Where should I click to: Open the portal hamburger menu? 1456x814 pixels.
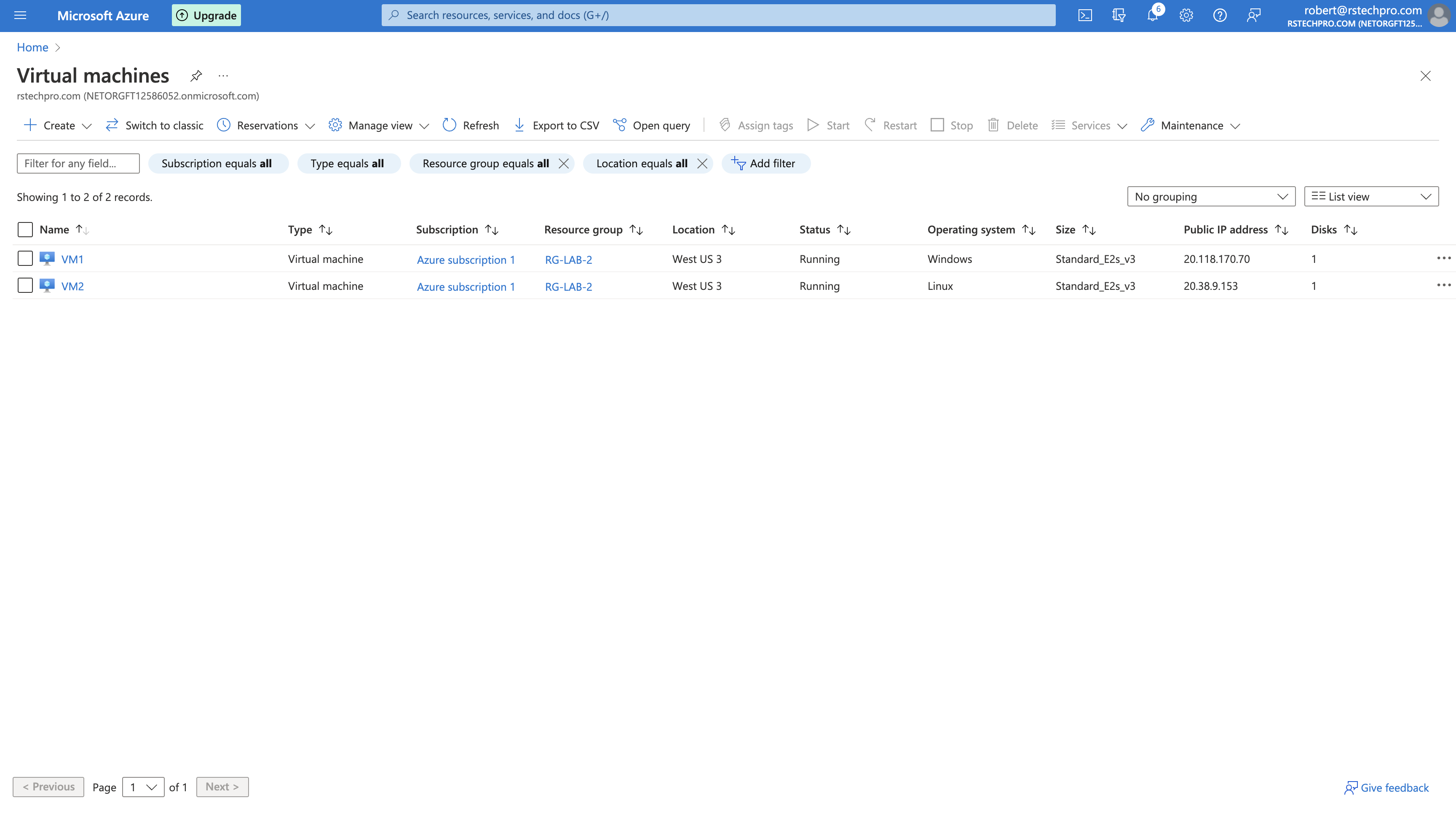pyautogui.click(x=20, y=15)
